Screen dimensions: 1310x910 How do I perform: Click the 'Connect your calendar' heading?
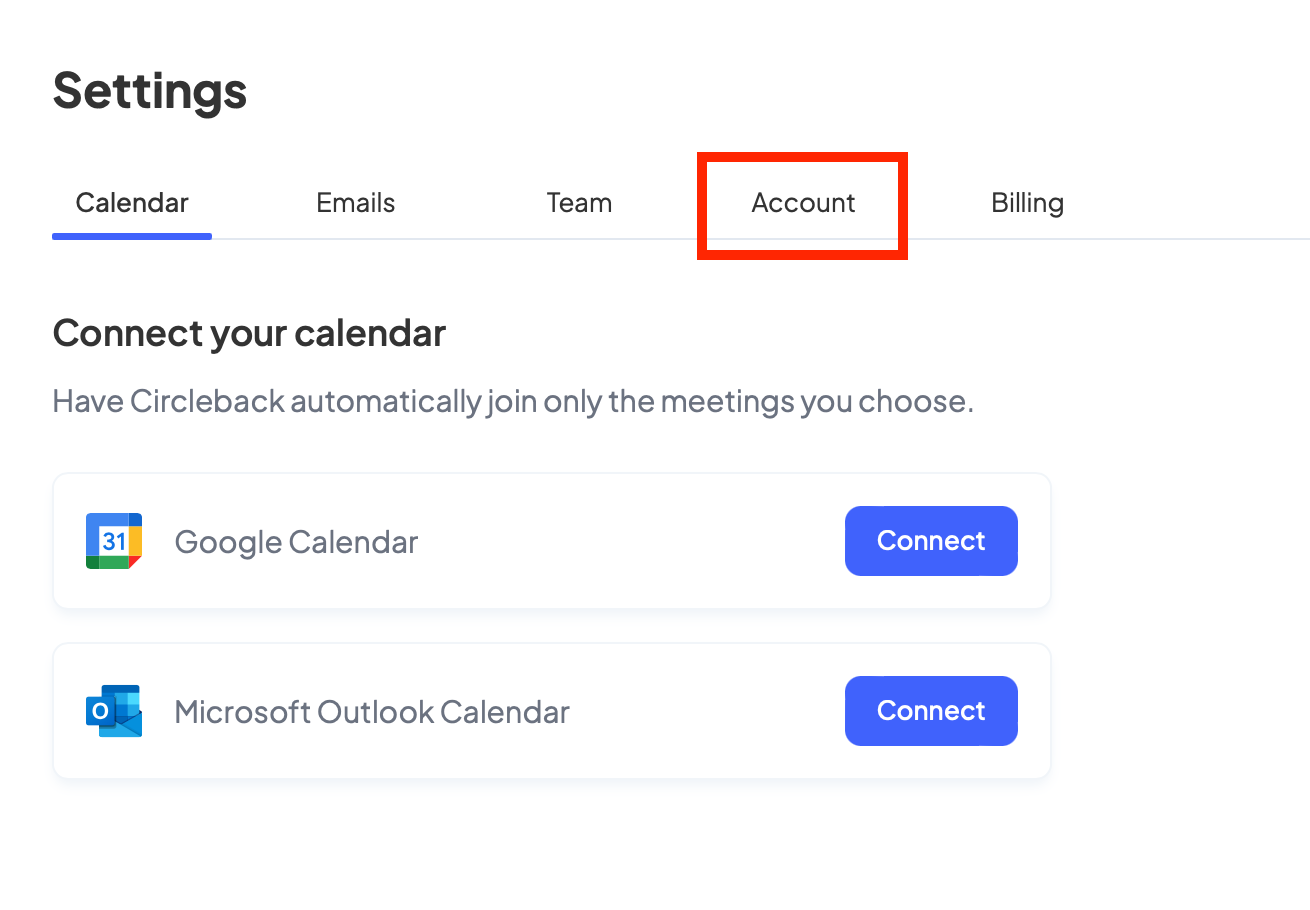[x=249, y=333]
